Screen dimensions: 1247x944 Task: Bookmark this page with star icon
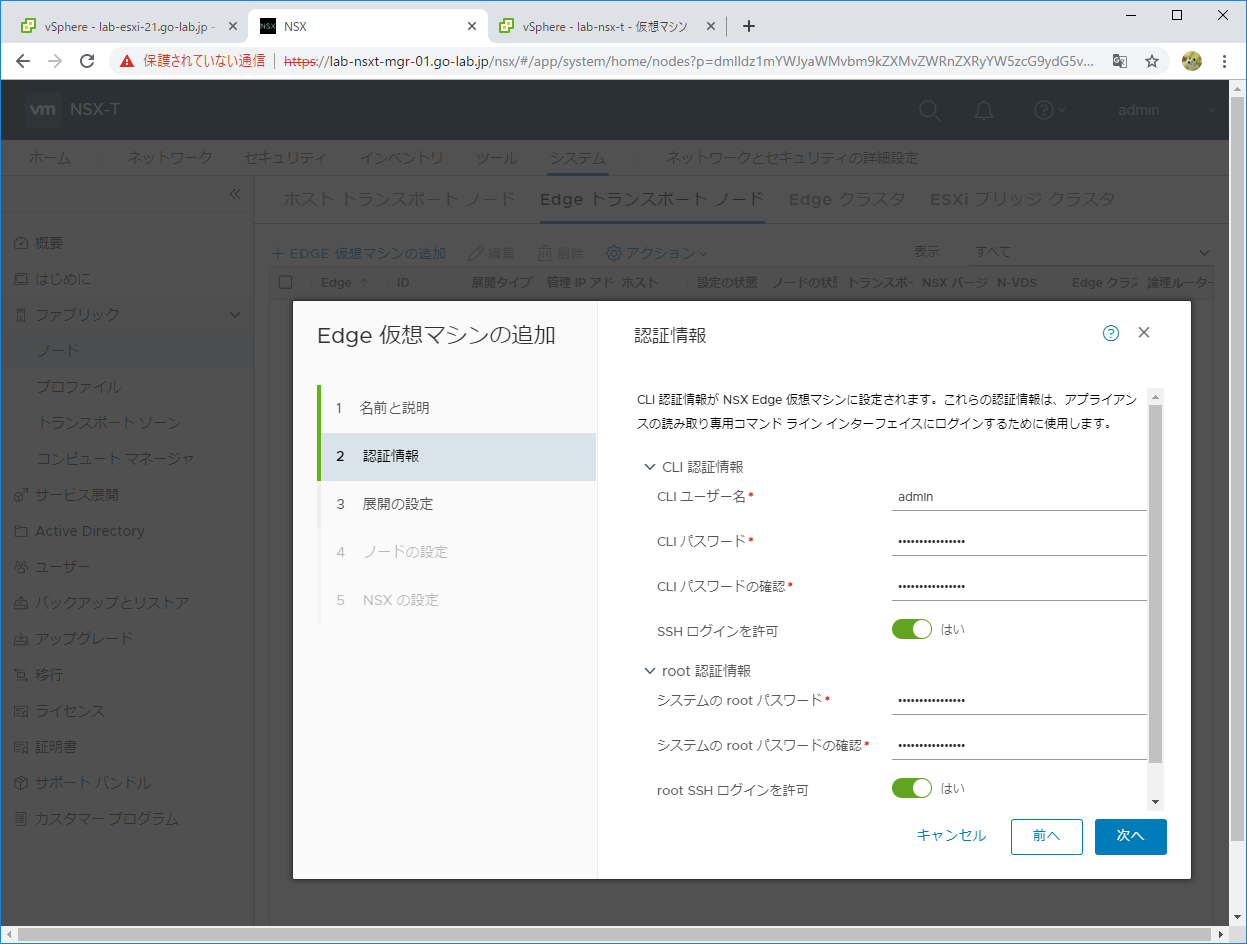coord(1152,61)
